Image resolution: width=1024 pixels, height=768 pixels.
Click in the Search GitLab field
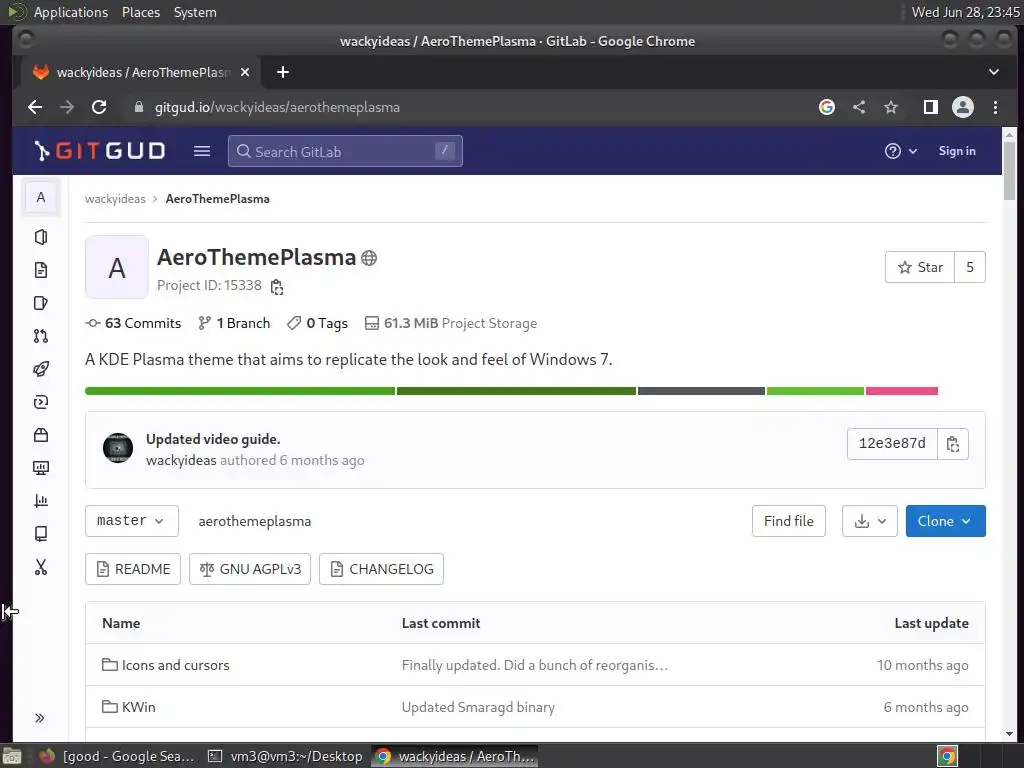[x=345, y=151]
